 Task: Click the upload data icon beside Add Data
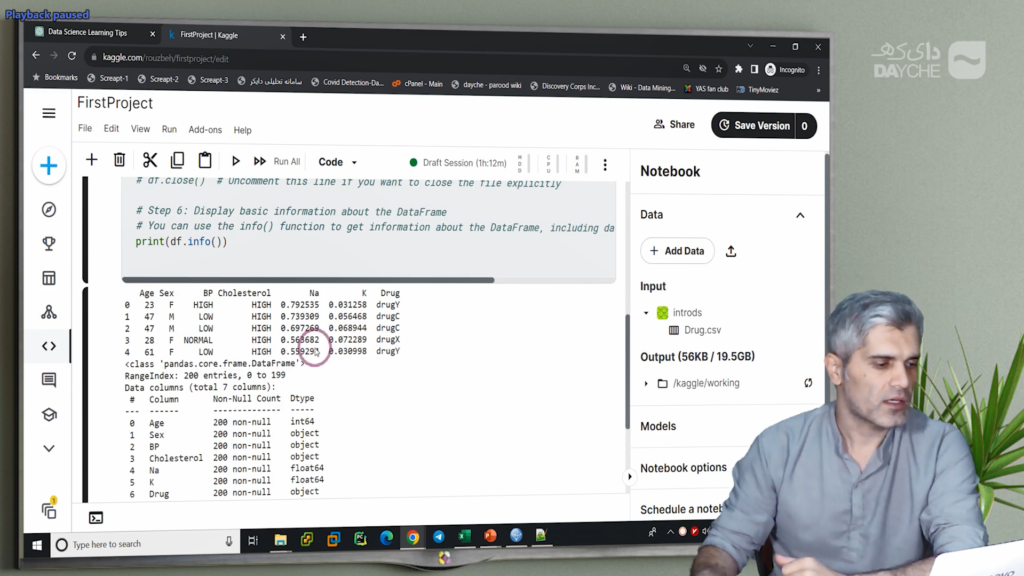coord(731,251)
